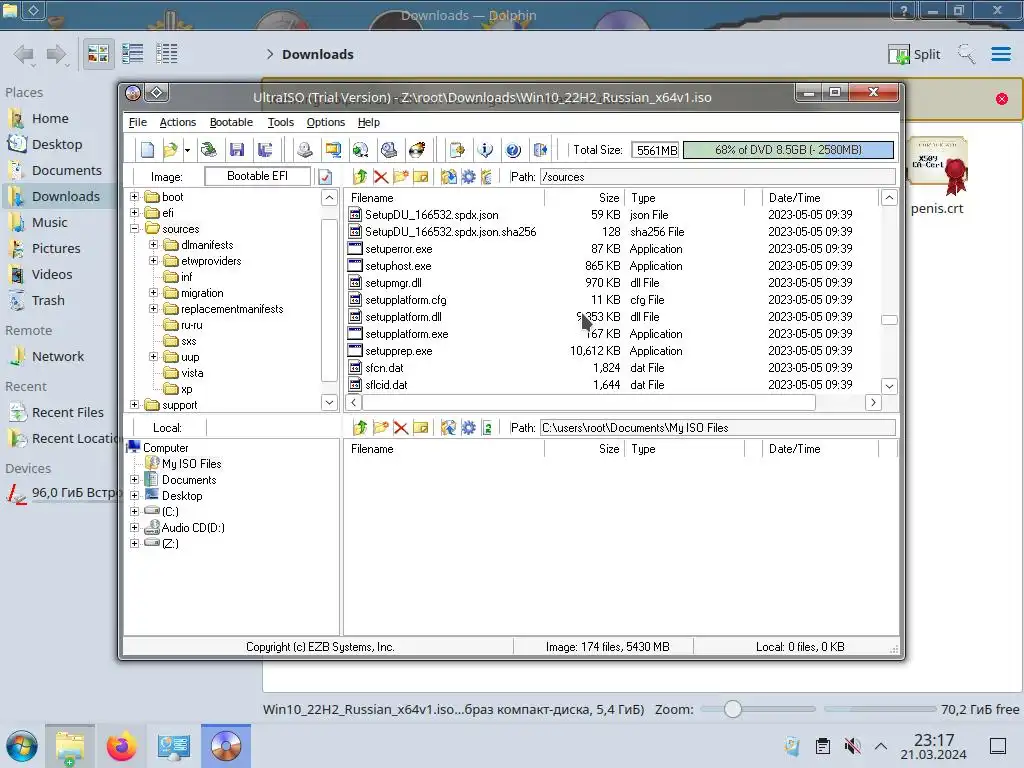Open the dropdown arrow beside the Open icon
This screenshot has width=1024, height=768.
(x=187, y=150)
